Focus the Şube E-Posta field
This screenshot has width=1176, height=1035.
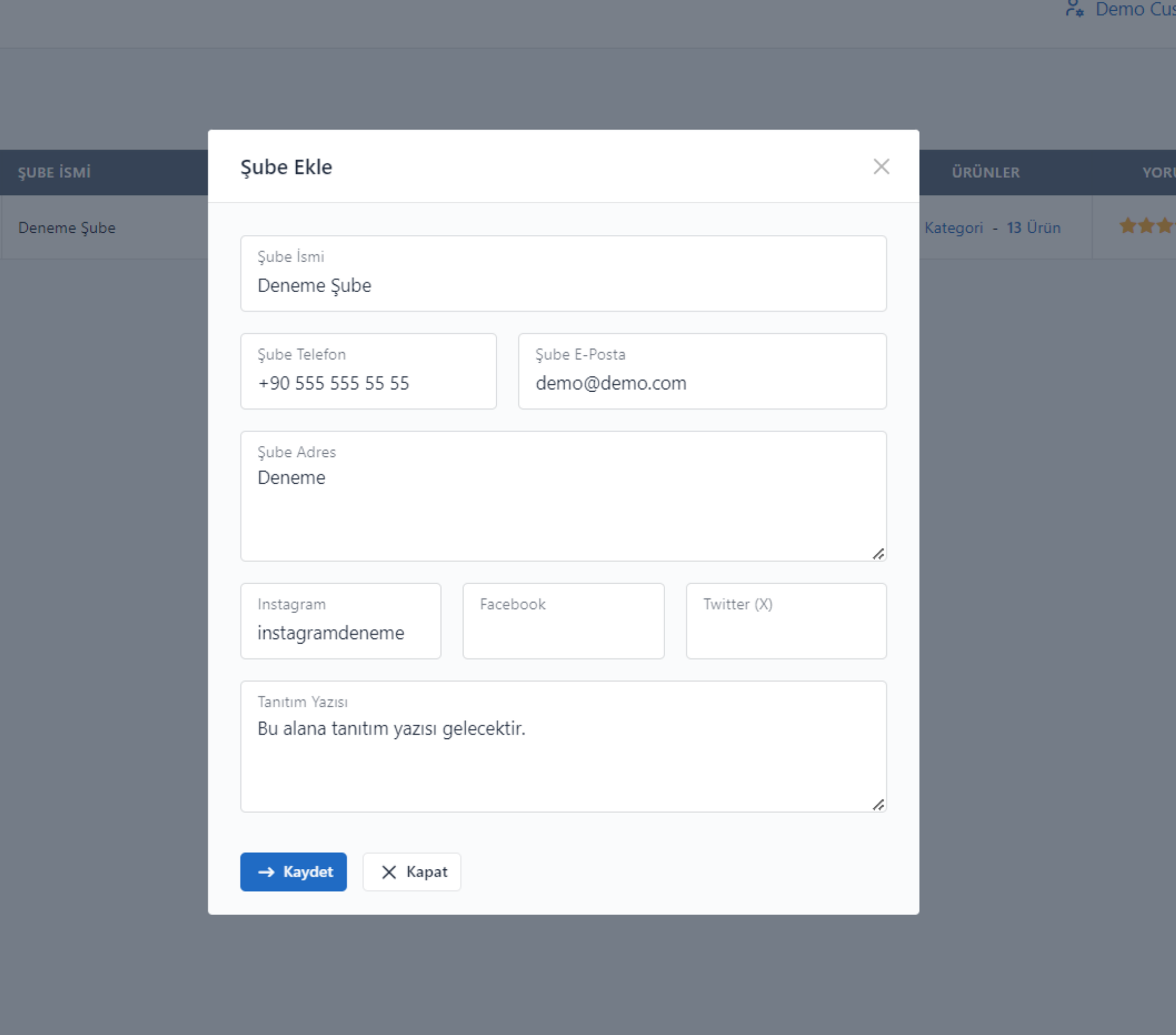click(x=702, y=371)
